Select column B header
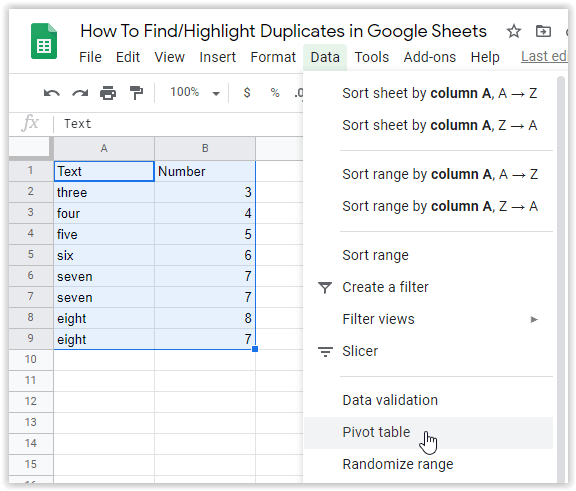Viewport: 576px width, 491px height. [205, 148]
